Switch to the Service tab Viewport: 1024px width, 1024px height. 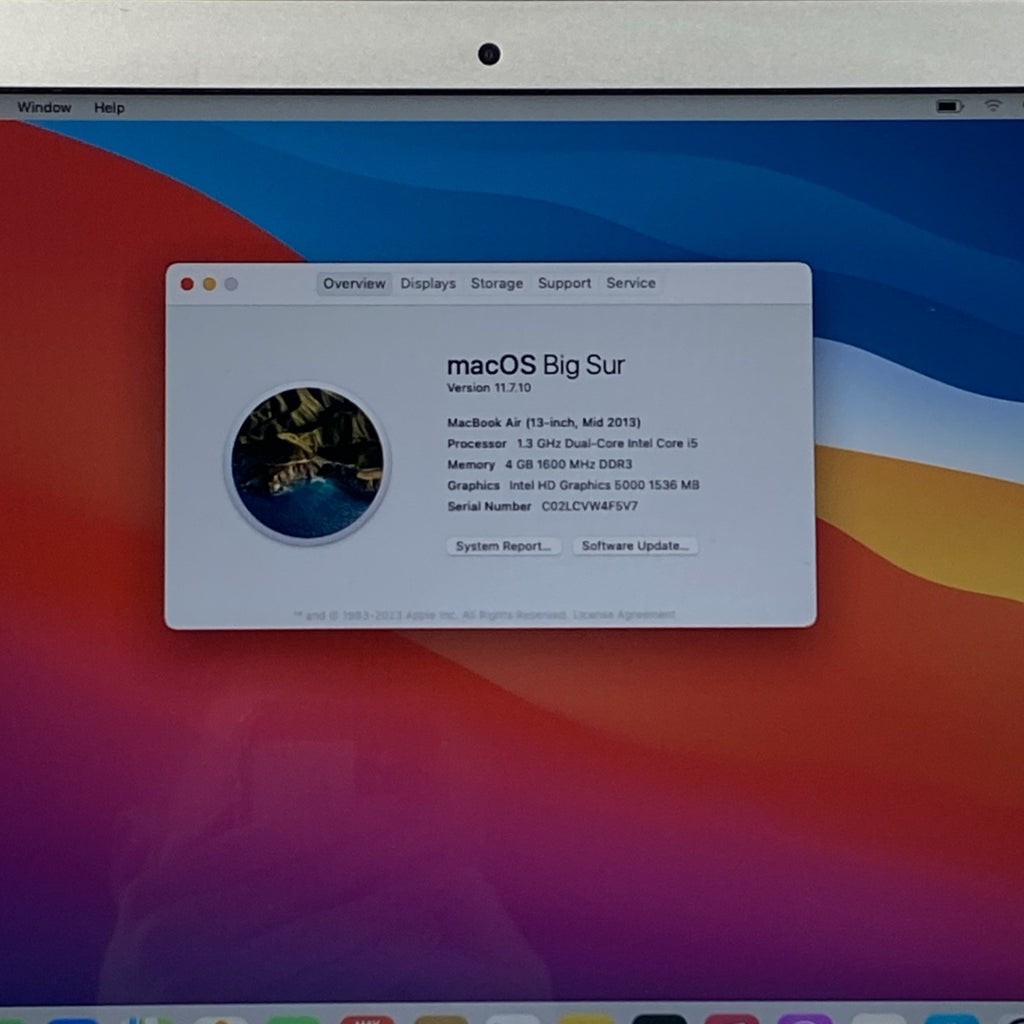[x=630, y=283]
